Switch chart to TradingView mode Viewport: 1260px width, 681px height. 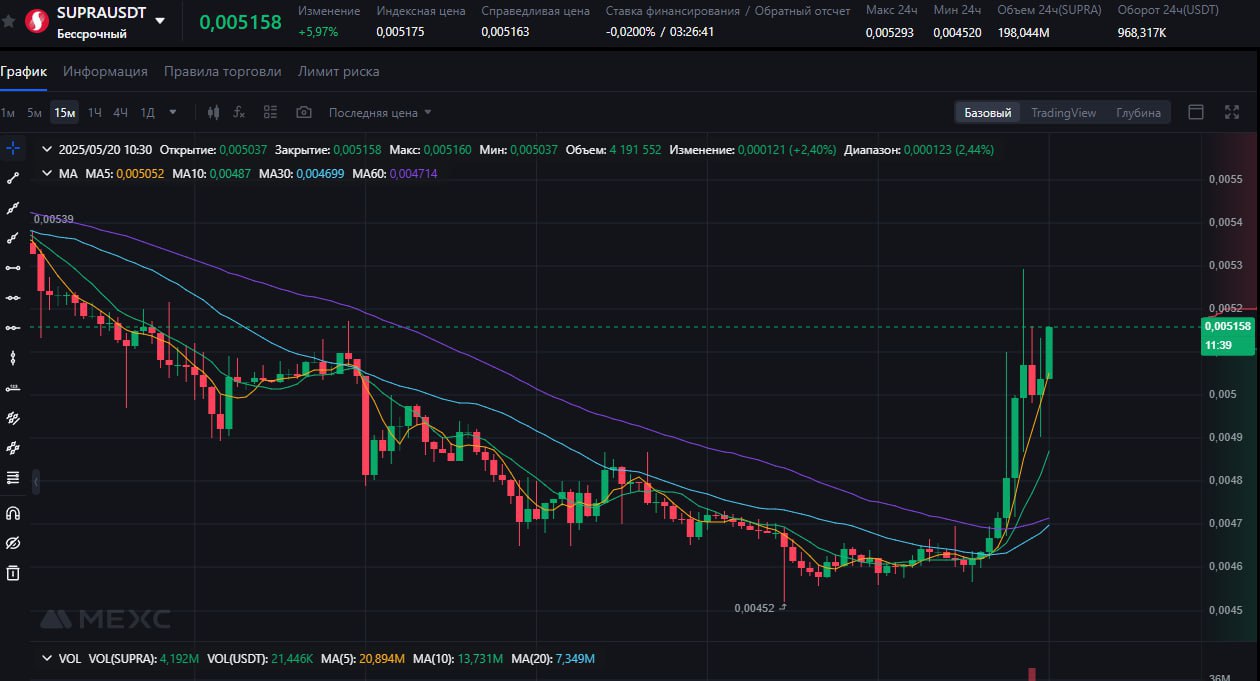(x=1063, y=112)
